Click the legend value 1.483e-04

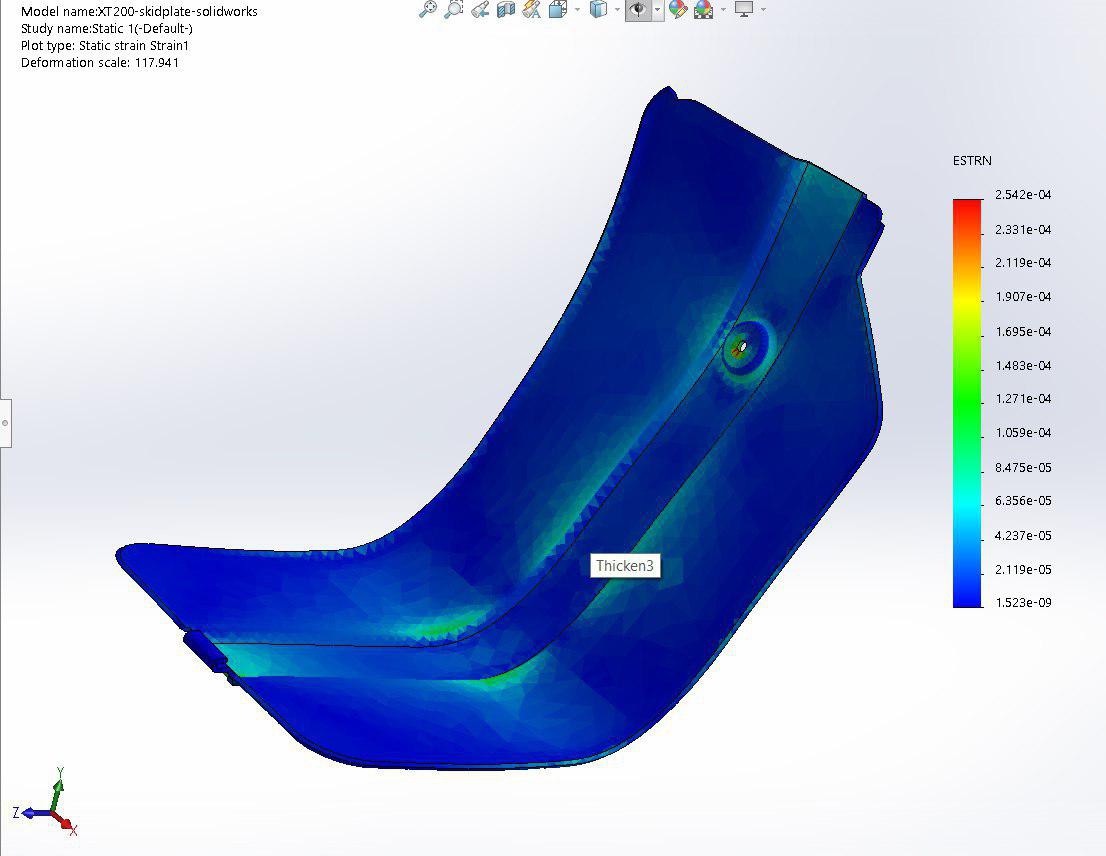(x=1023, y=365)
